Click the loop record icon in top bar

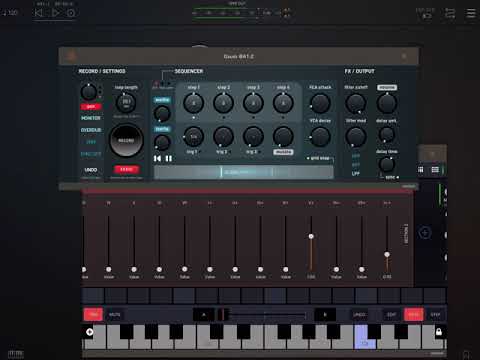(71, 13)
